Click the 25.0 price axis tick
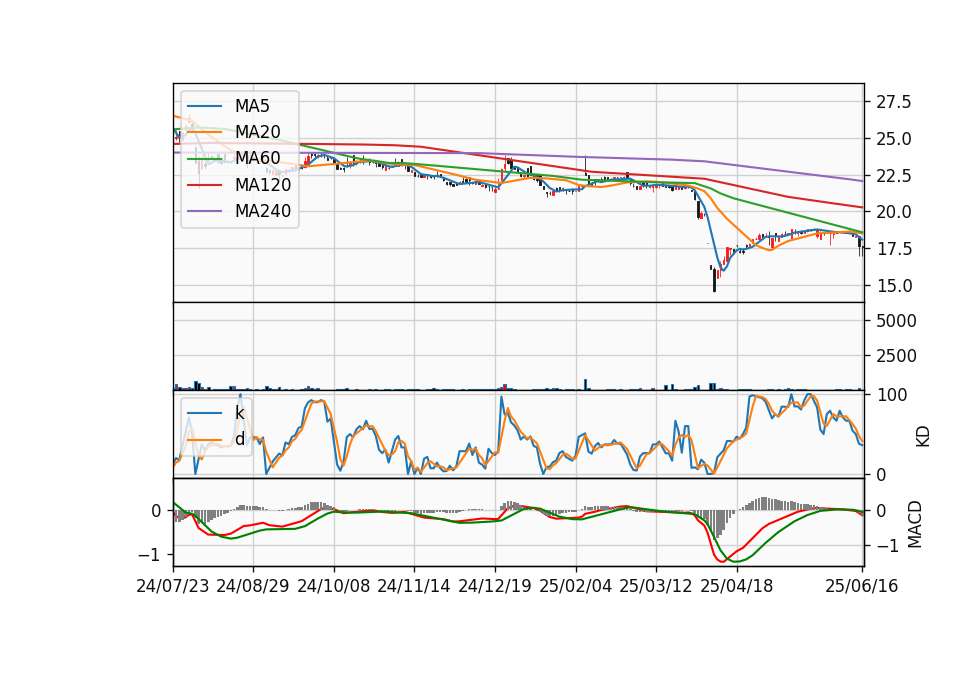The image size is (960, 690). [893, 139]
